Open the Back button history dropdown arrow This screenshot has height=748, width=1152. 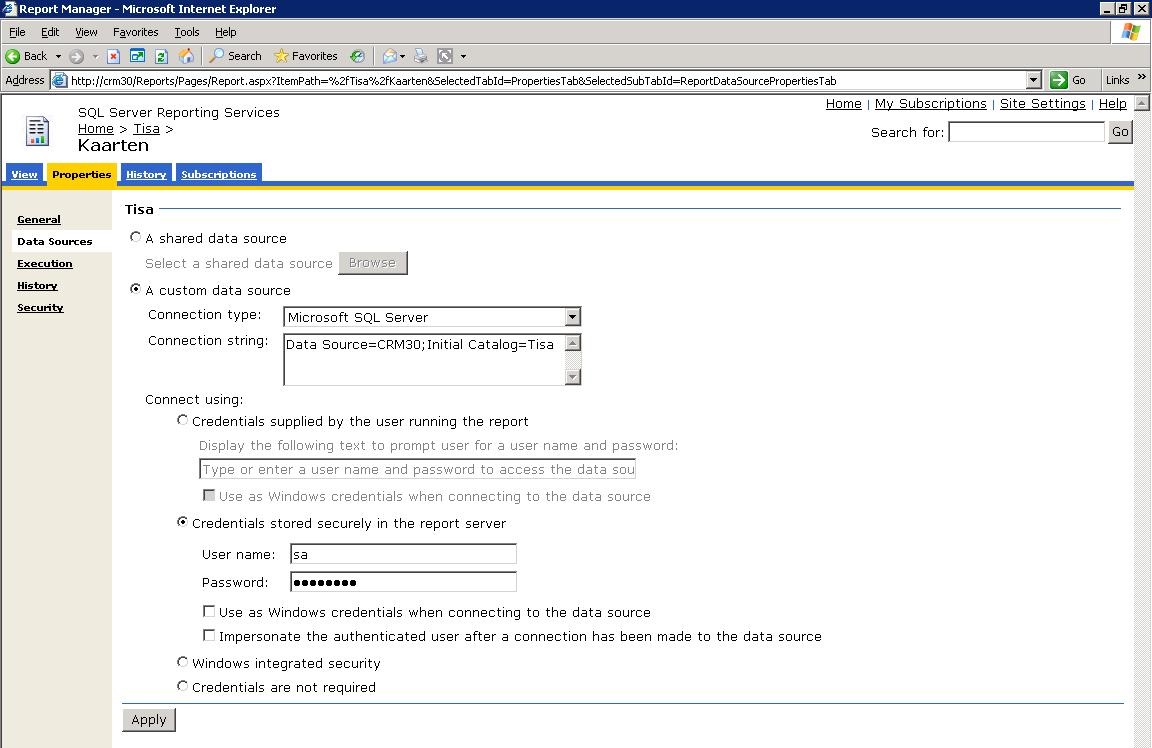point(58,56)
